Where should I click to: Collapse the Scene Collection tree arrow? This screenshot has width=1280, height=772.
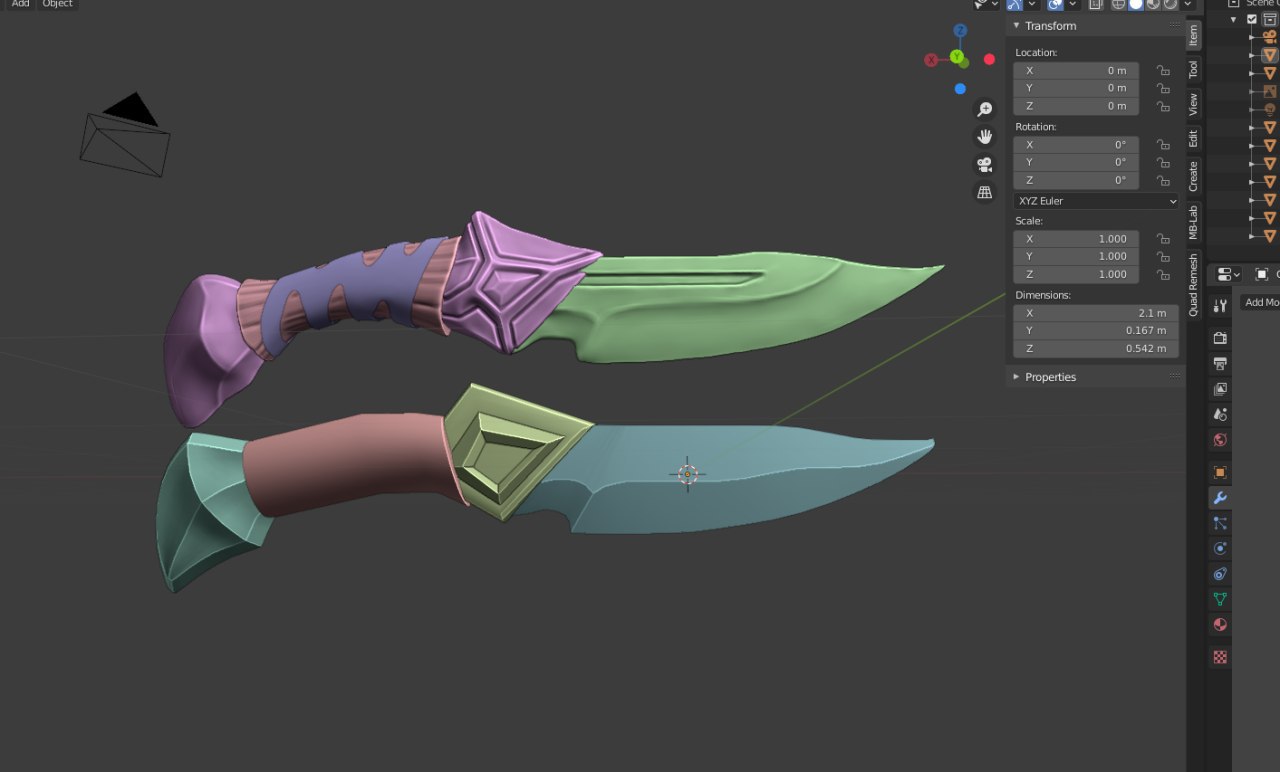pos(1233,19)
